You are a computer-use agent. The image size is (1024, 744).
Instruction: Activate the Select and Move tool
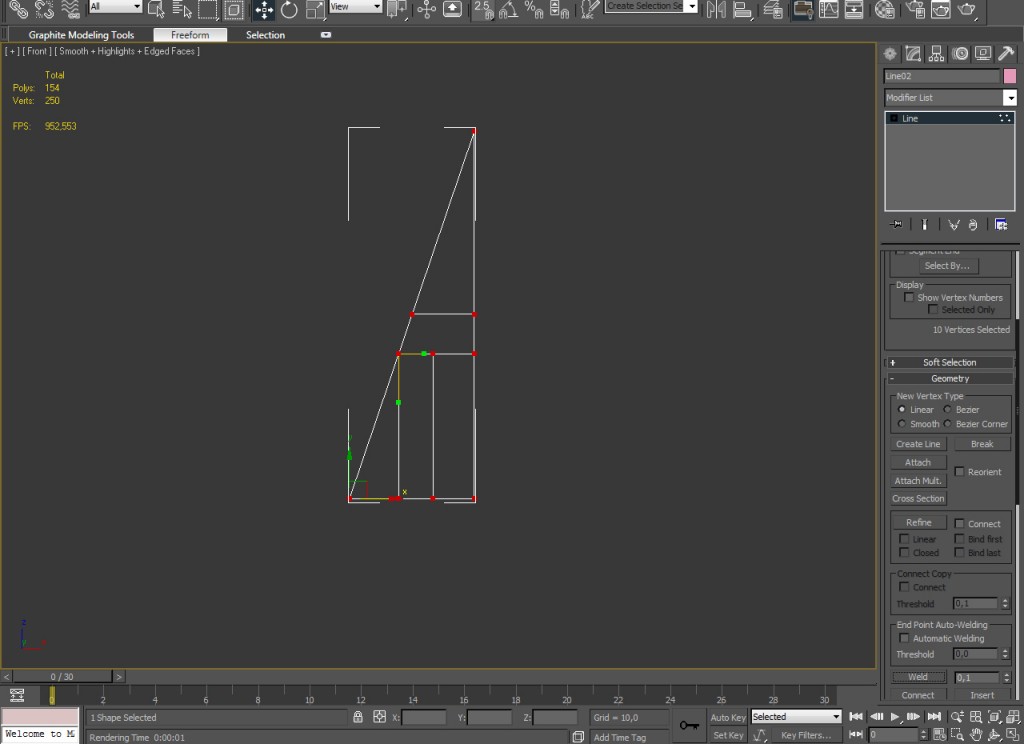click(x=264, y=9)
